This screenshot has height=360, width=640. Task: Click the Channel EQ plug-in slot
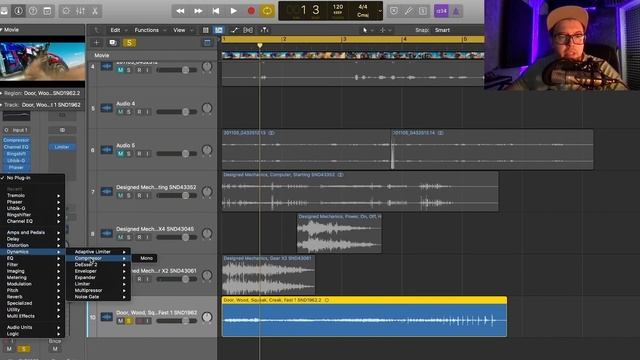point(16,147)
